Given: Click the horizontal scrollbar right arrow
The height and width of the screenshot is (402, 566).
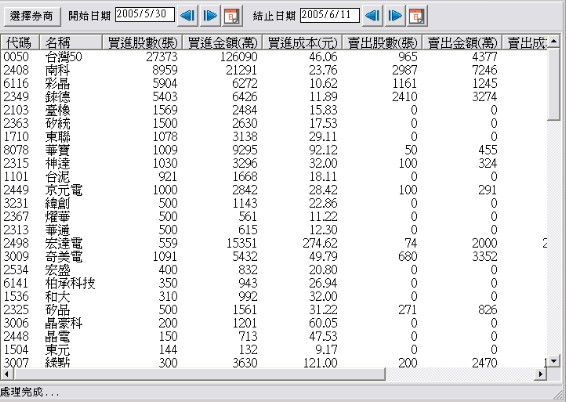Looking at the screenshot, I should [x=540, y=374].
